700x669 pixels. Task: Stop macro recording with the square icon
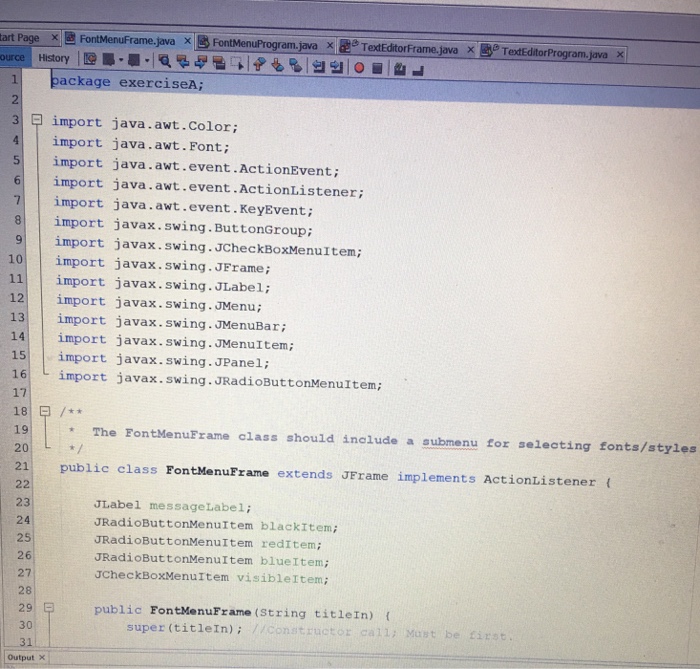pyautogui.click(x=377, y=68)
